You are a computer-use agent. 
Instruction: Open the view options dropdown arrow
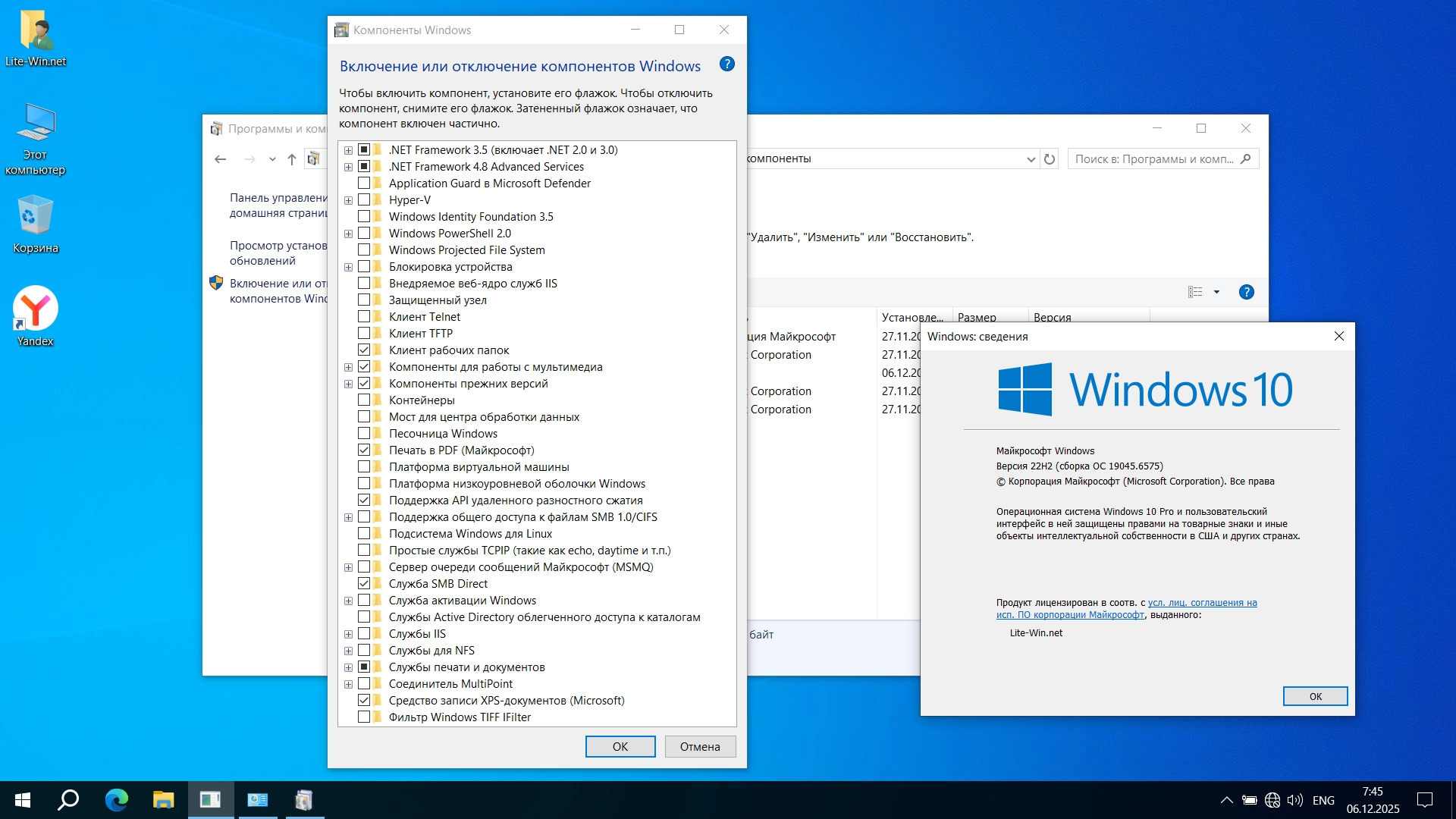[1216, 292]
